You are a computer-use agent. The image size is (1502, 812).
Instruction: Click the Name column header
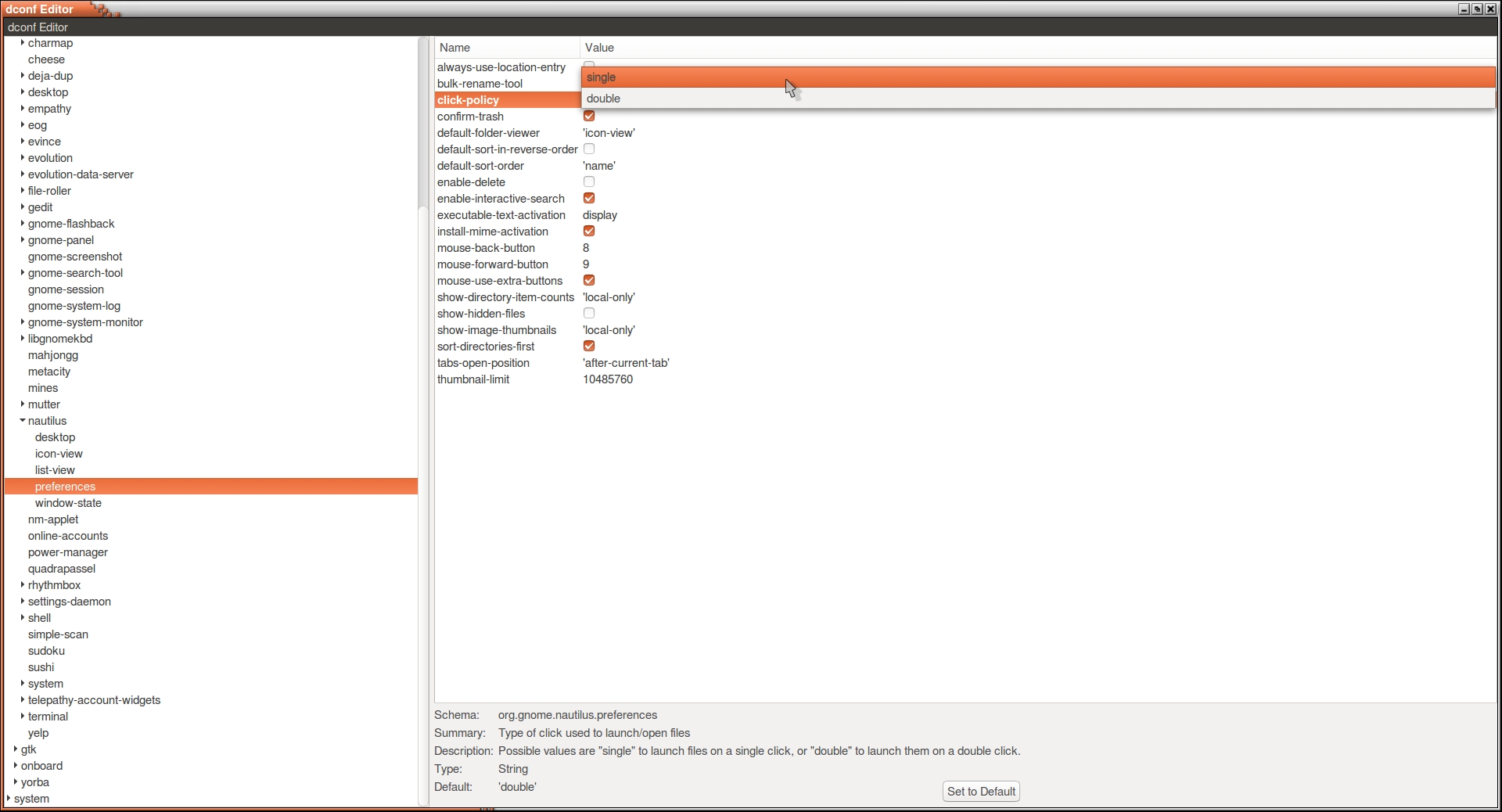point(507,48)
